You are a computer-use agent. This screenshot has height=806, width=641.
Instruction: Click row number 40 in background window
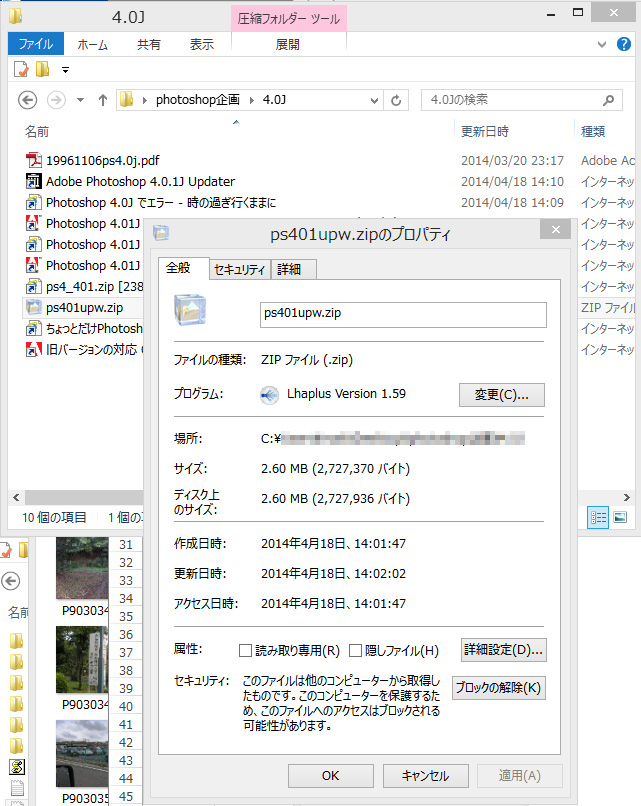click(126, 707)
